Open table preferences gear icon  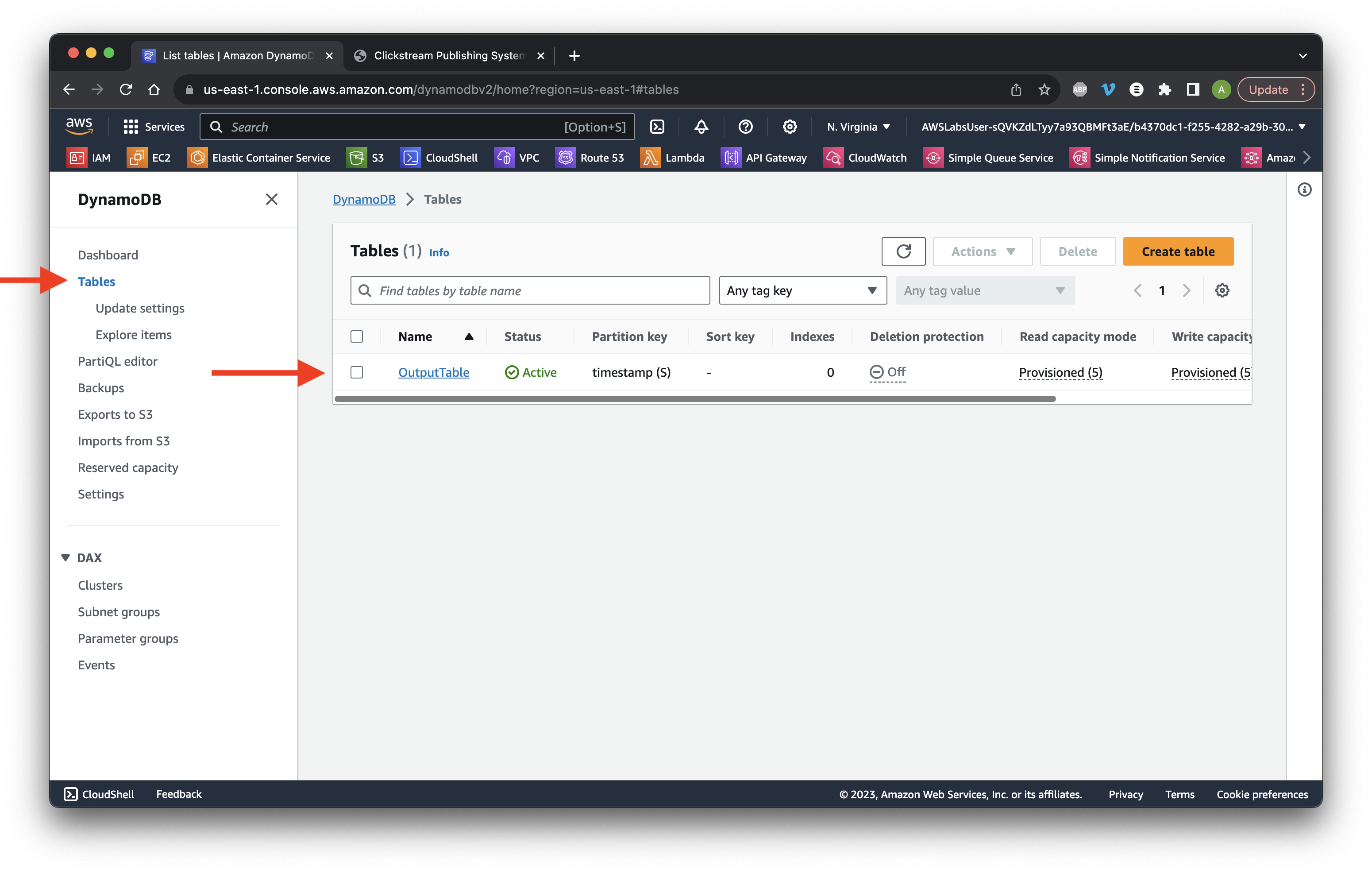(x=1222, y=290)
